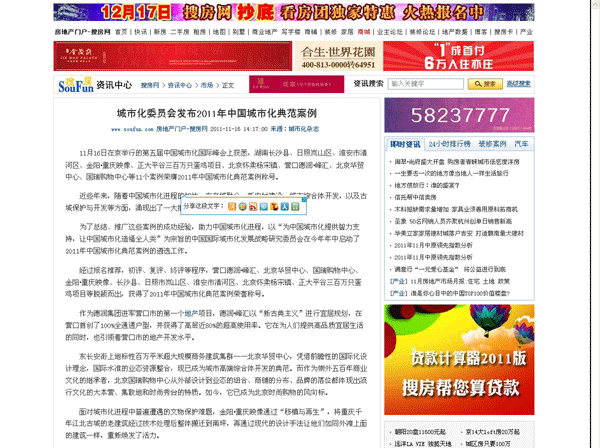Screen dimensions: 600x448
Task: Switch to 汽车 tab
Action: point(521,144)
